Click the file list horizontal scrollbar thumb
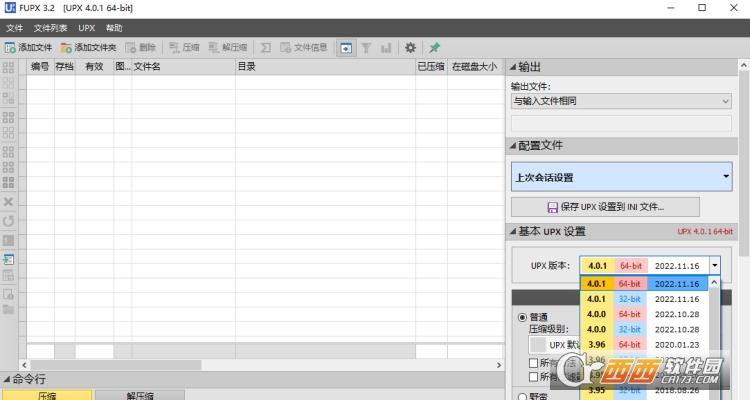The image size is (750, 400). [116, 365]
